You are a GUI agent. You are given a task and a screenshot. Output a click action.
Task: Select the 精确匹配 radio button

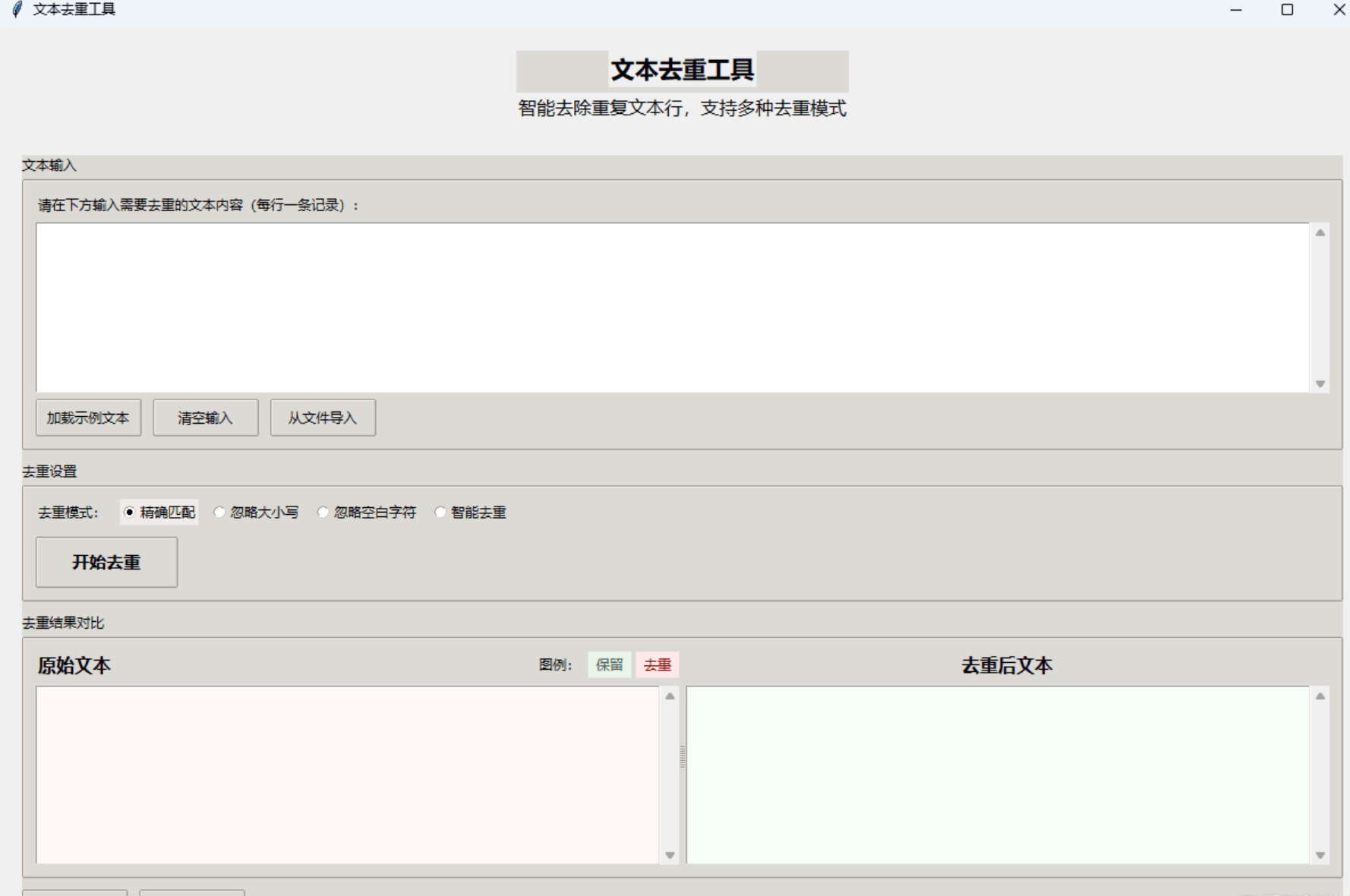pos(130,513)
